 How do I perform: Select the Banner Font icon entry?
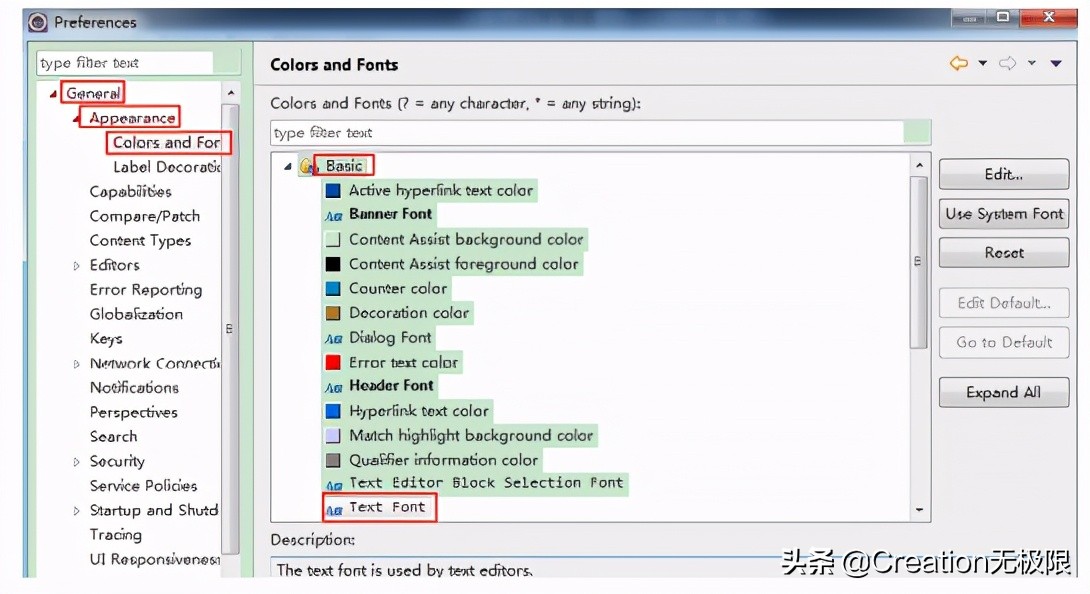(334, 216)
